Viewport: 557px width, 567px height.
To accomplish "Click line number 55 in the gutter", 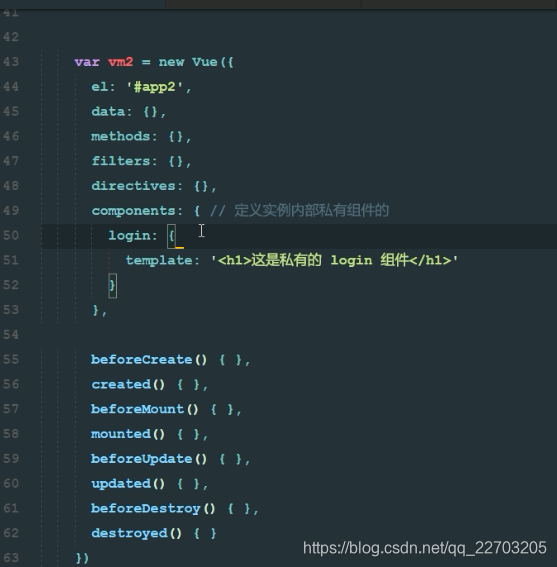I will click(x=11, y=359).
